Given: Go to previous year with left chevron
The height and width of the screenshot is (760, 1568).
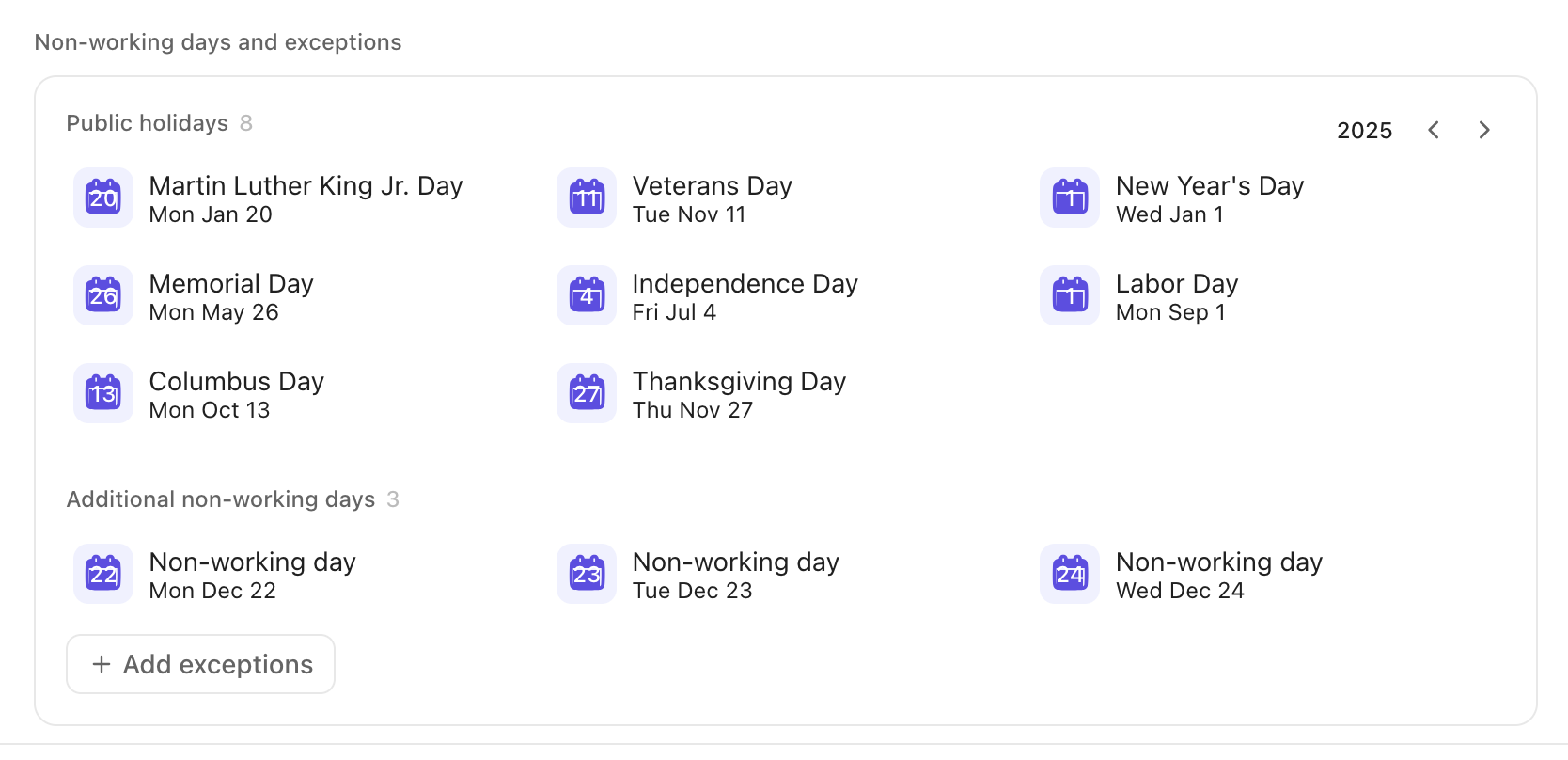Looking at the screenshot, I should tap(1434, 130).
